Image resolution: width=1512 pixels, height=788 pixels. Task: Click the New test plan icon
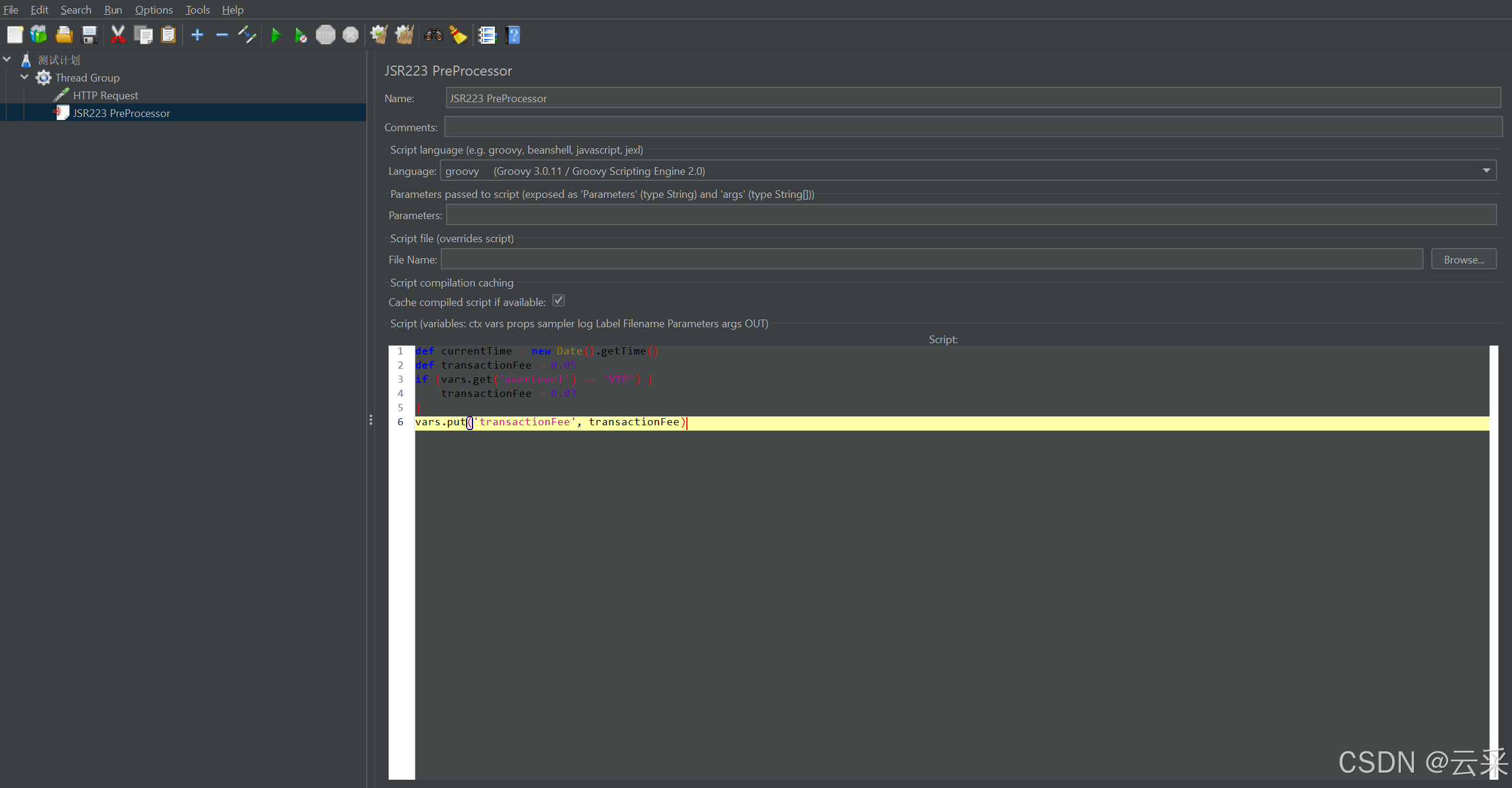tap(15, 35)
